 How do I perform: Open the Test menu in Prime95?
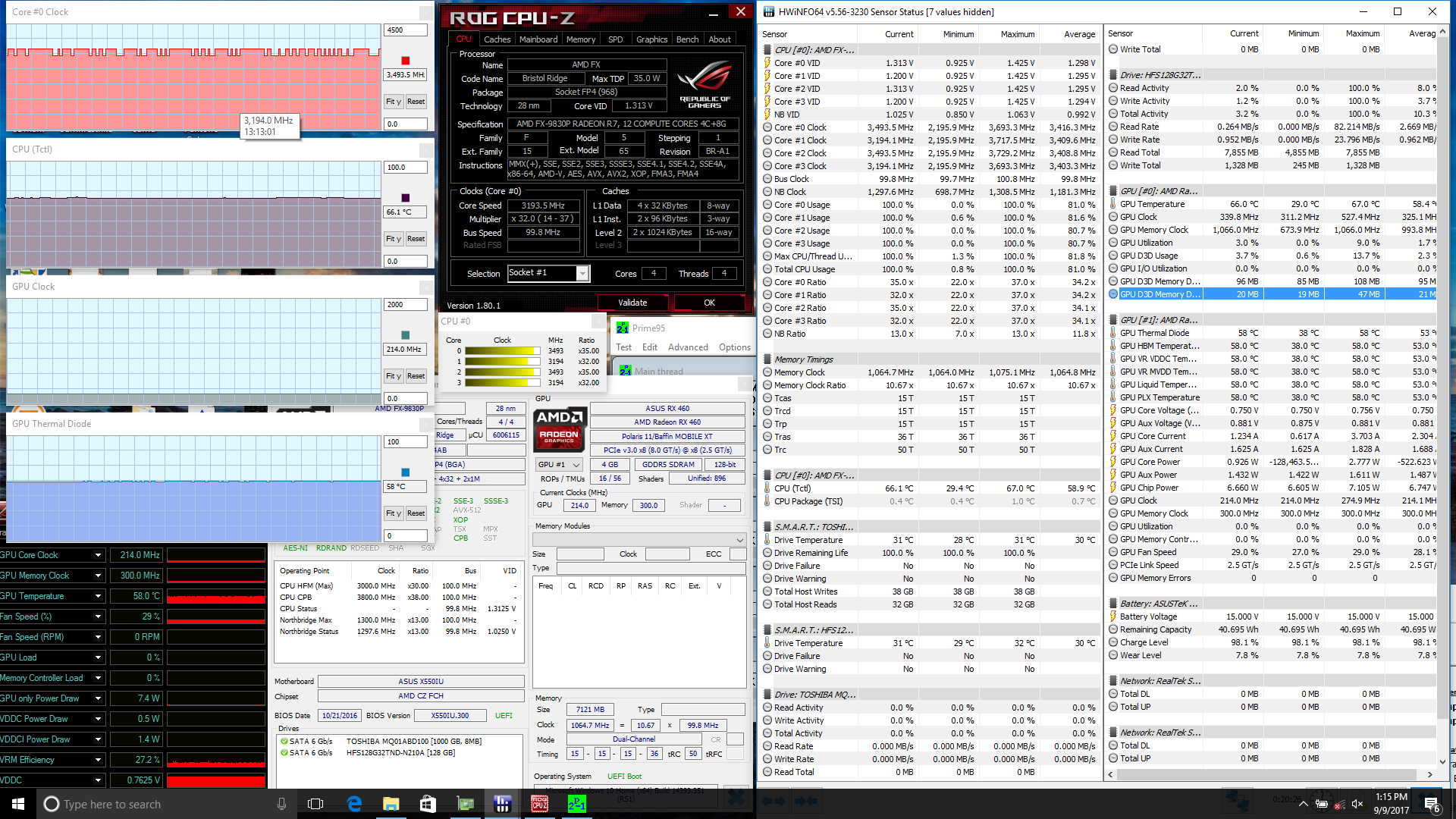pos(623,347)
